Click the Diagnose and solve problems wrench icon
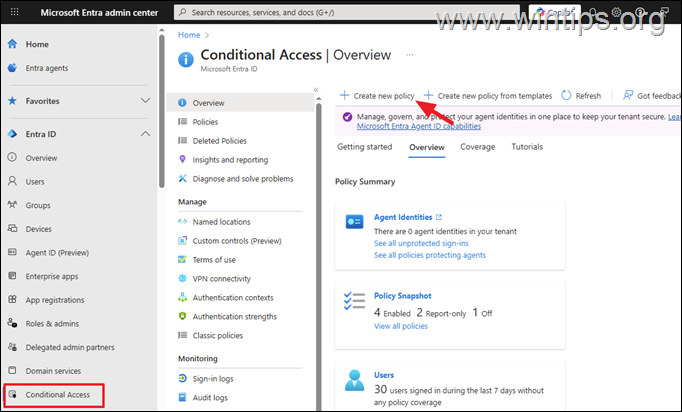 tap(182, 178)
